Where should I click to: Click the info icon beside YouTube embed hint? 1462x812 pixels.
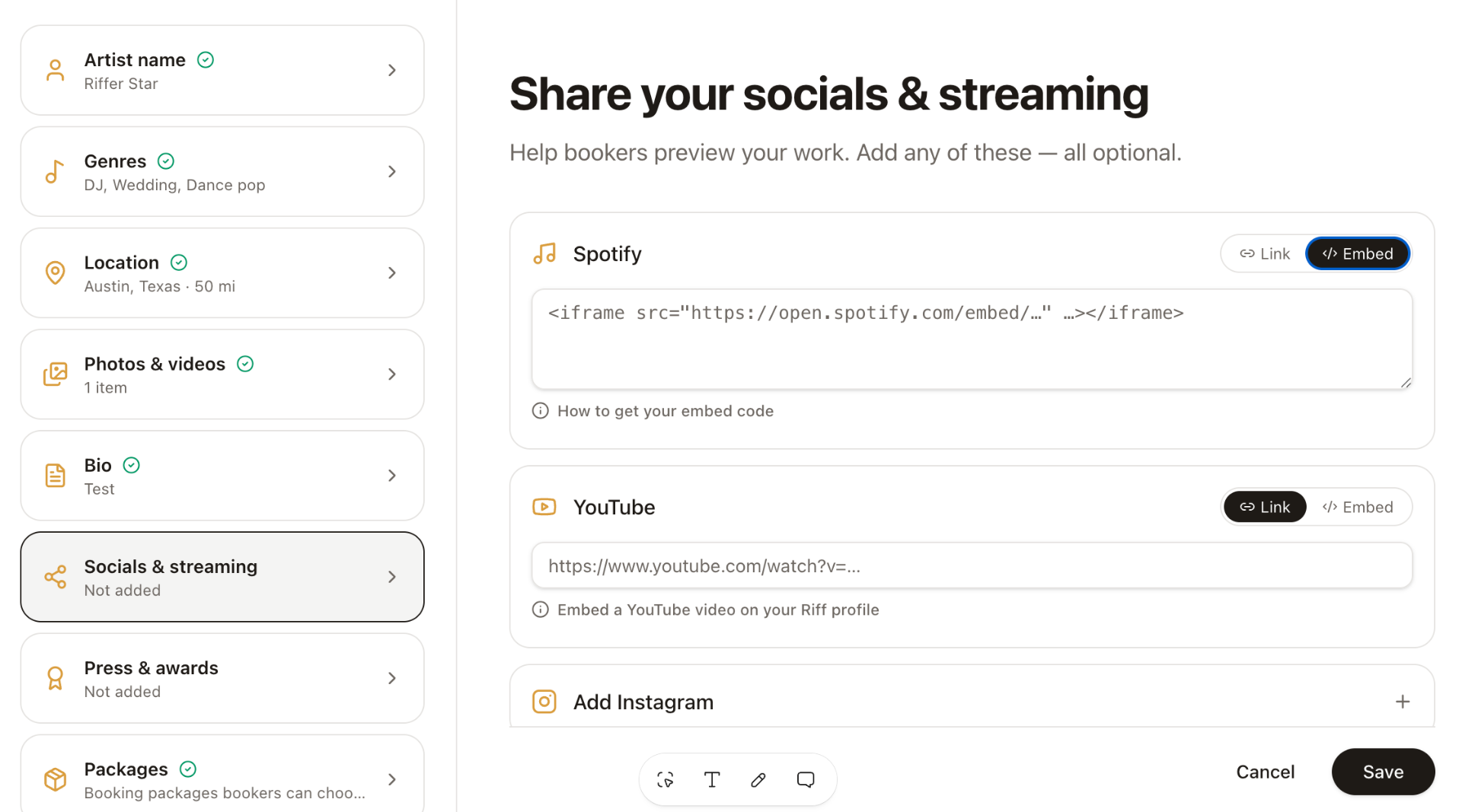pos(541,610)
